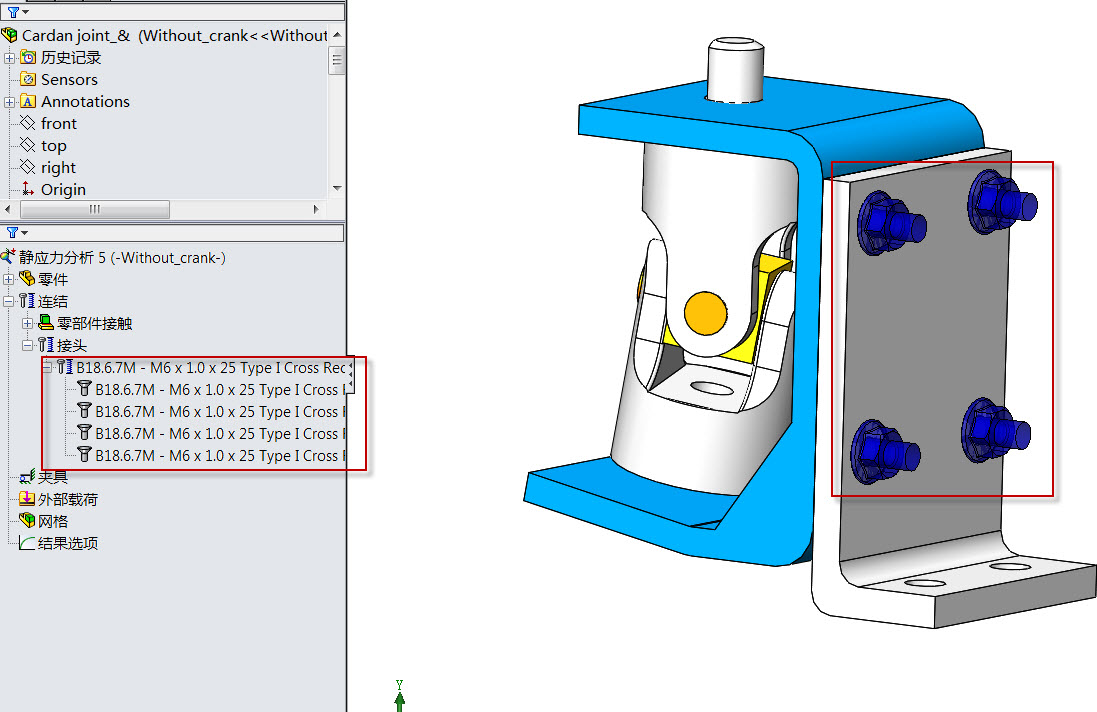Expand the 零部件接触 component contacts node
Viewport: 1097px width, 712px height.
click(x=28, y=324)
